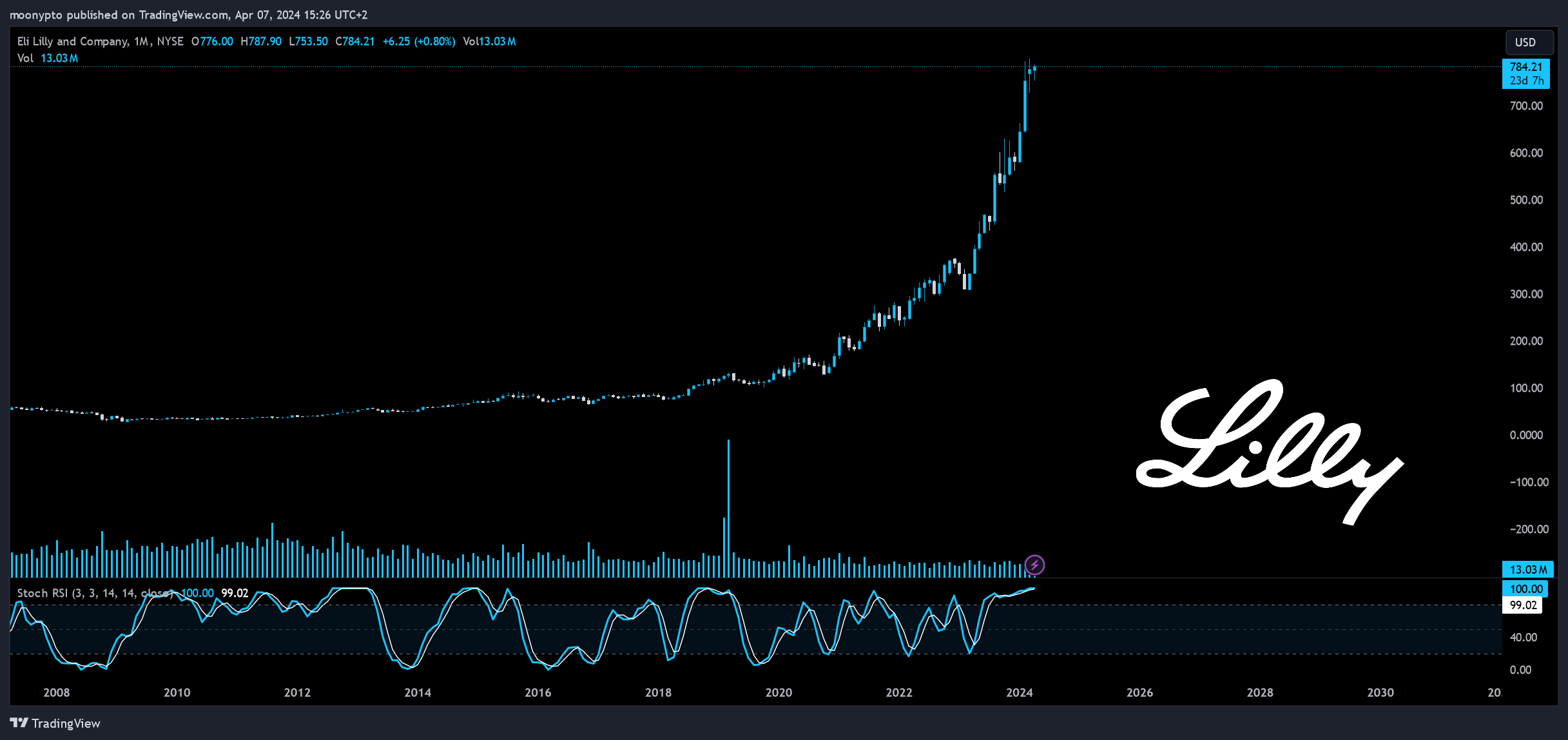
Task: Click the close price value C784.21
Action: pyautogui.click(x=354, y=41)
